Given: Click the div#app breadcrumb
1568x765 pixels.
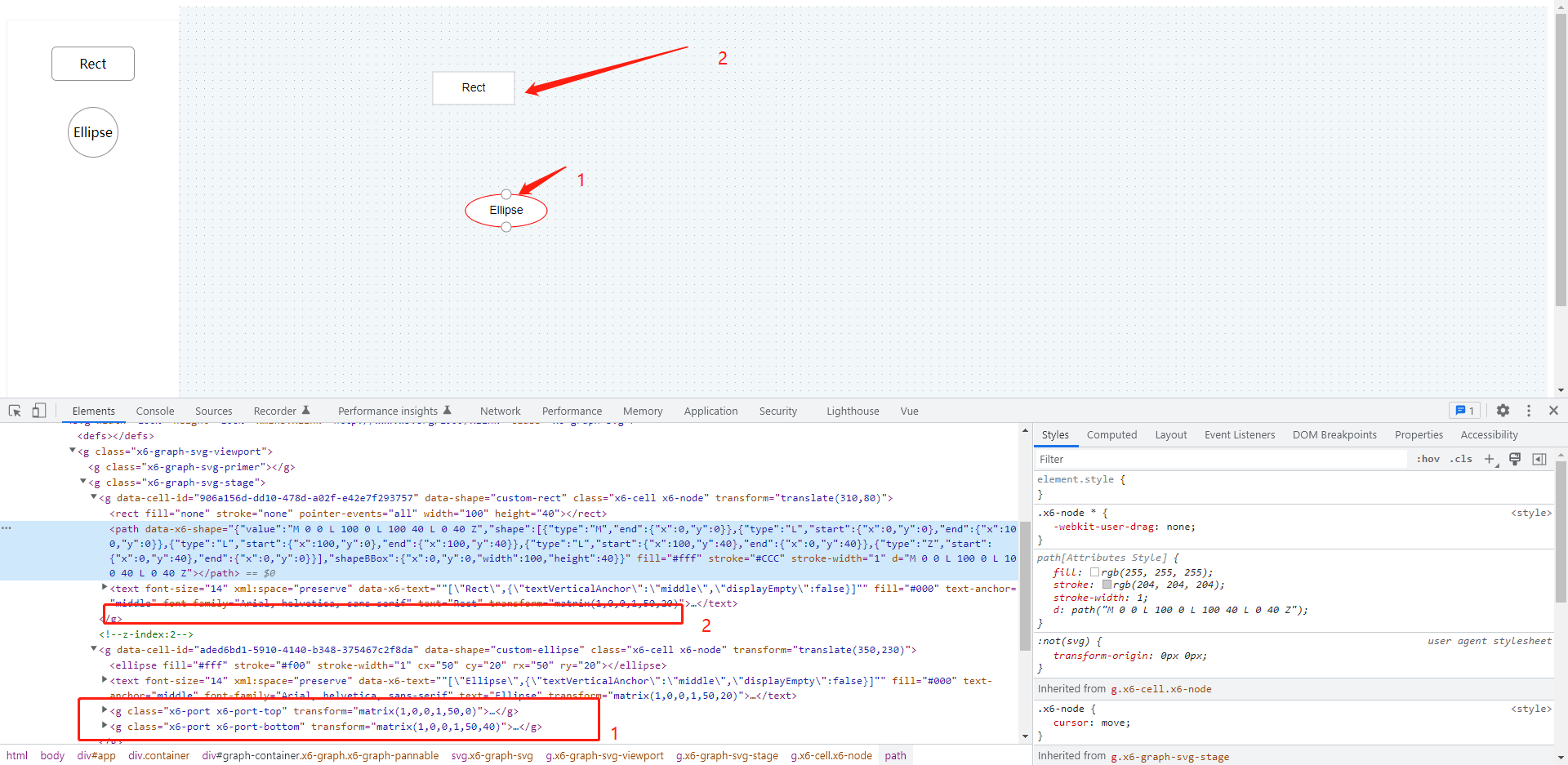Looking at the screenshot, I should tap(96, 756).
